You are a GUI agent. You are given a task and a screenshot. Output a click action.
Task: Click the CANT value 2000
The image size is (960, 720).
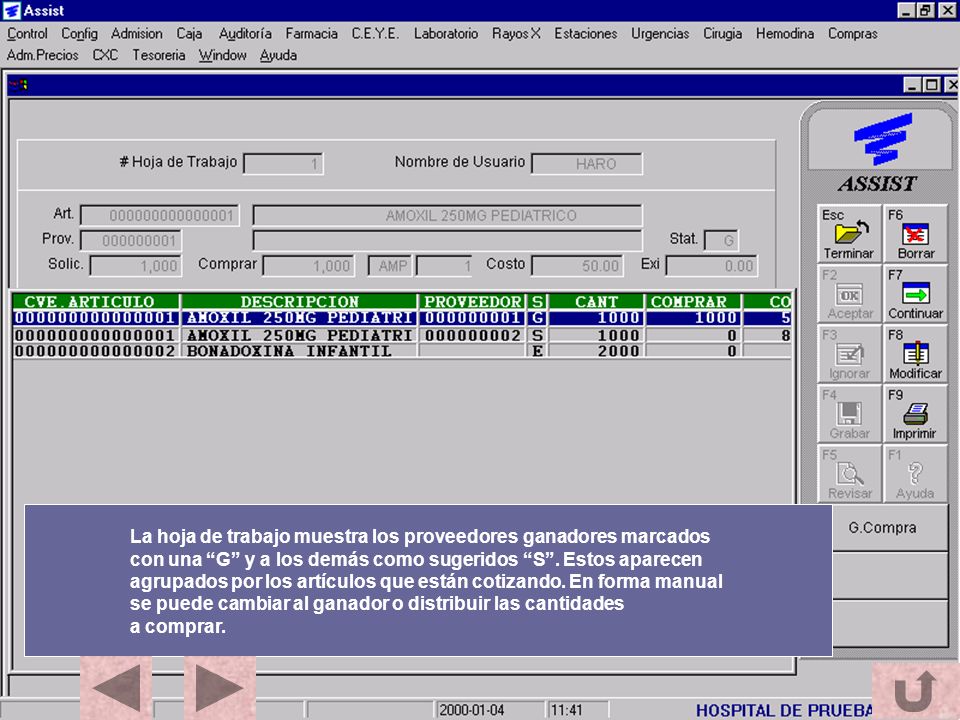coord(618,351)
